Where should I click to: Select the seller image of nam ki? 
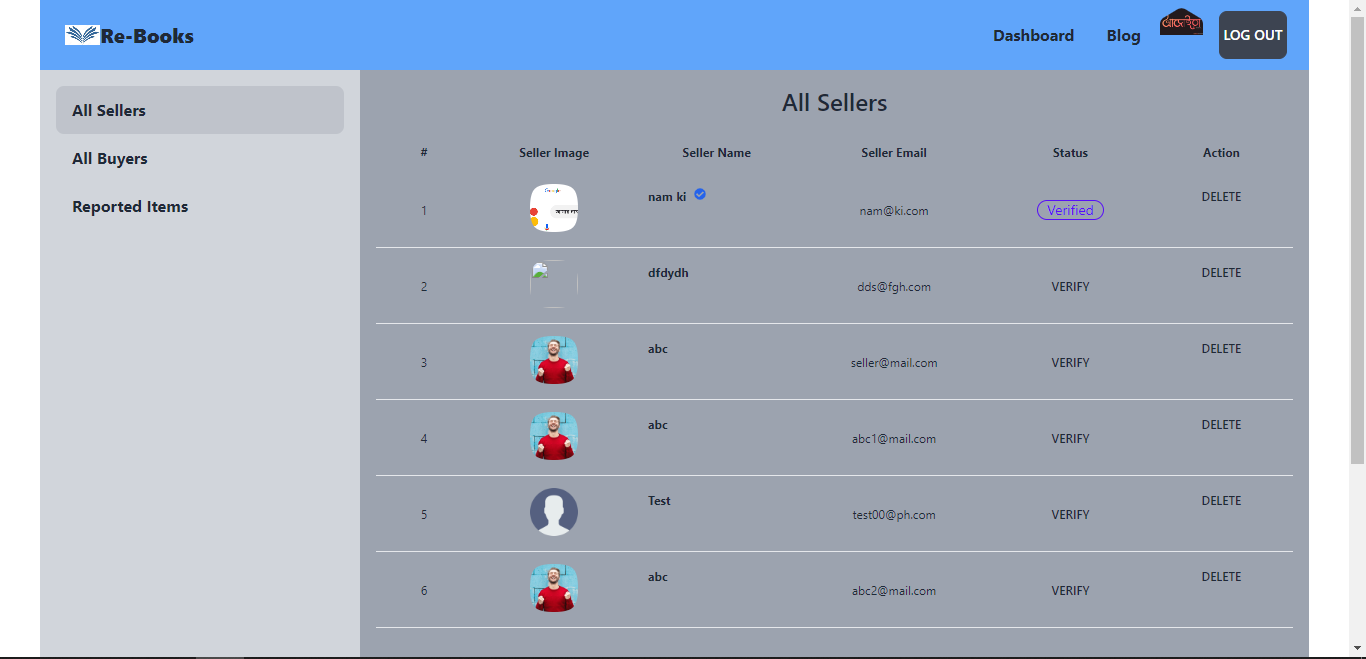[x=554, y=209]
